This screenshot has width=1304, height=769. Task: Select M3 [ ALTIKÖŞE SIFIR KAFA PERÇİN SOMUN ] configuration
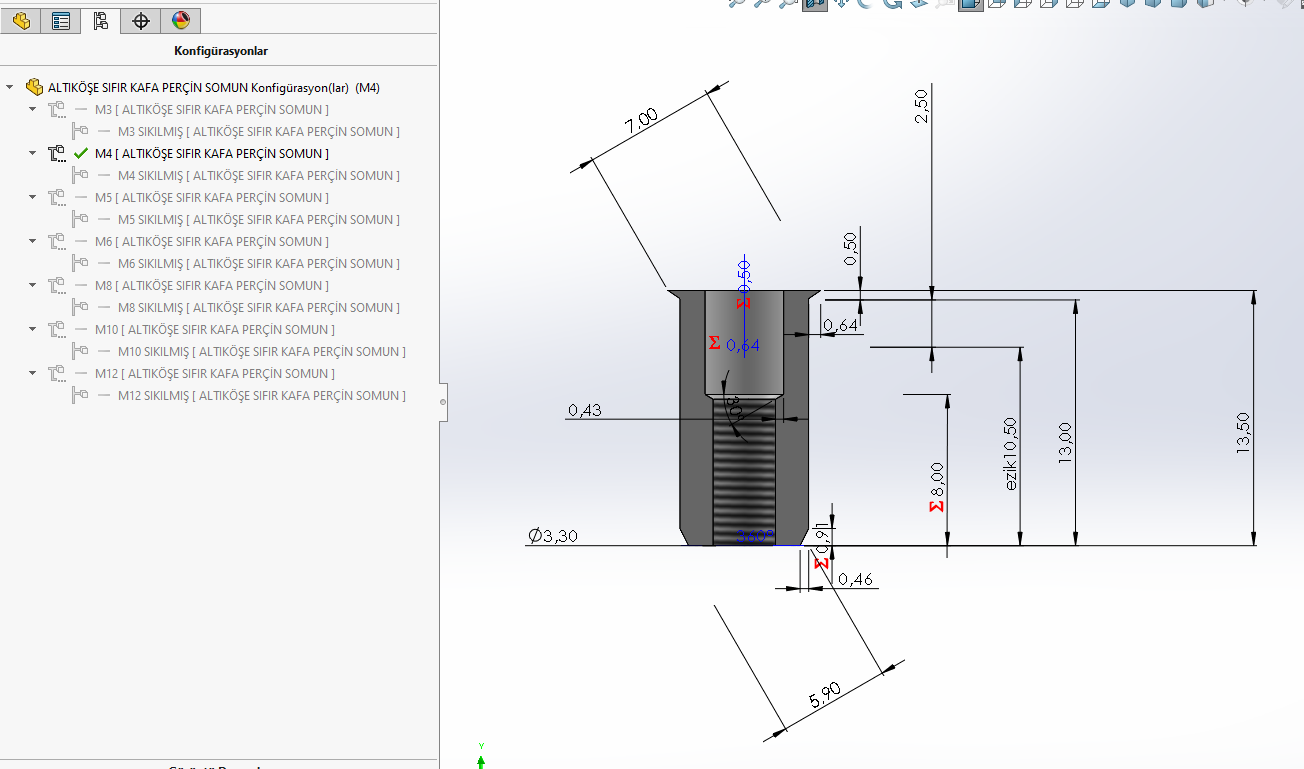[211, 109]
